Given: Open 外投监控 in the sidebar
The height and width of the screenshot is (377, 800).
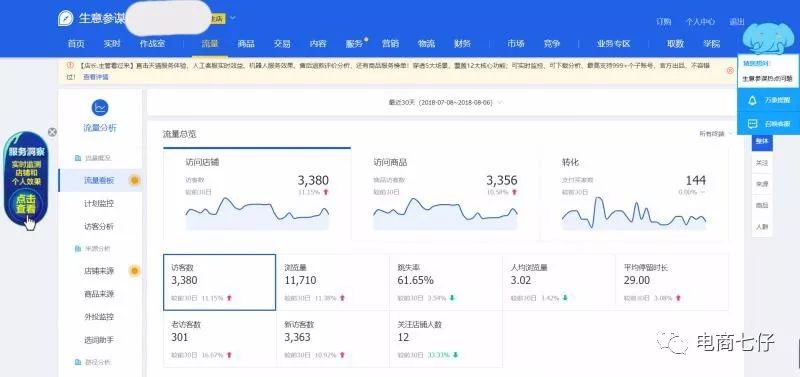Looking at the screenshot, I should [99, 317].
